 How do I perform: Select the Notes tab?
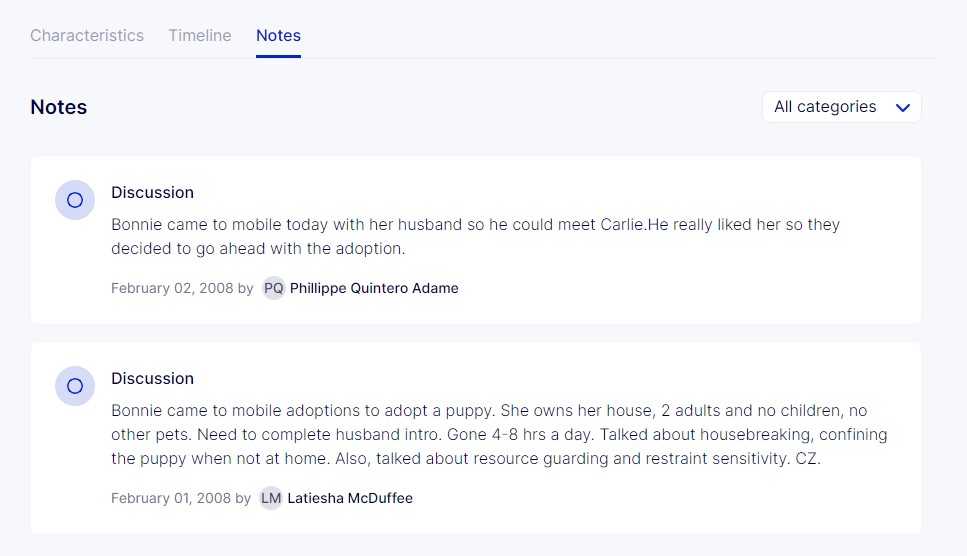click(278, 35)
